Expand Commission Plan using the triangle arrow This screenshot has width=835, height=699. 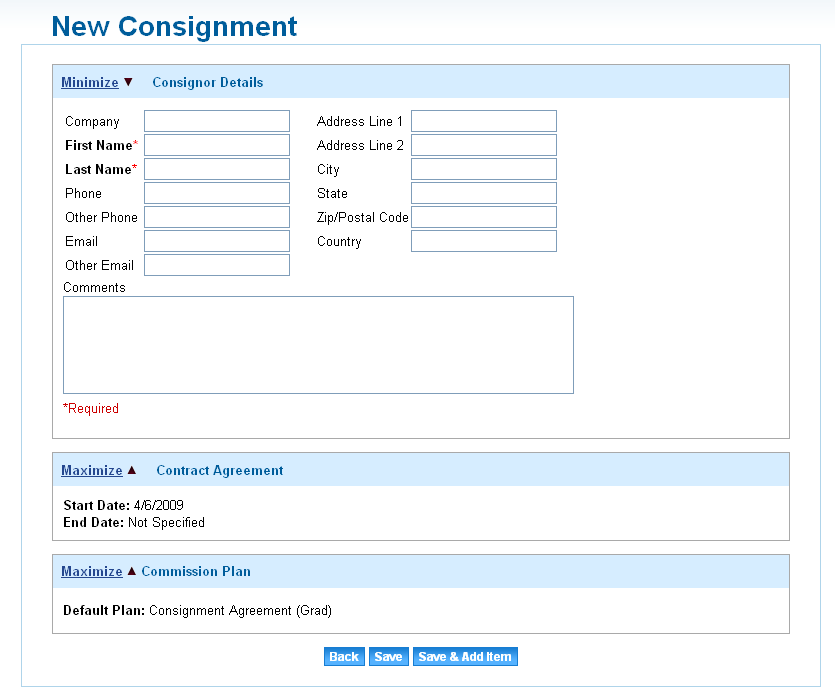(x=132, y=571)
